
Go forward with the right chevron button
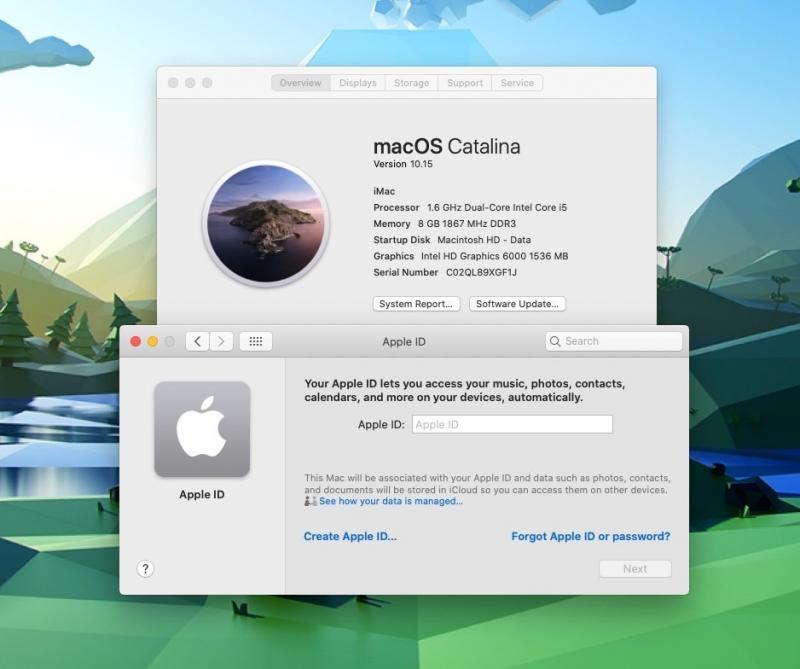(x=221, y=341)
